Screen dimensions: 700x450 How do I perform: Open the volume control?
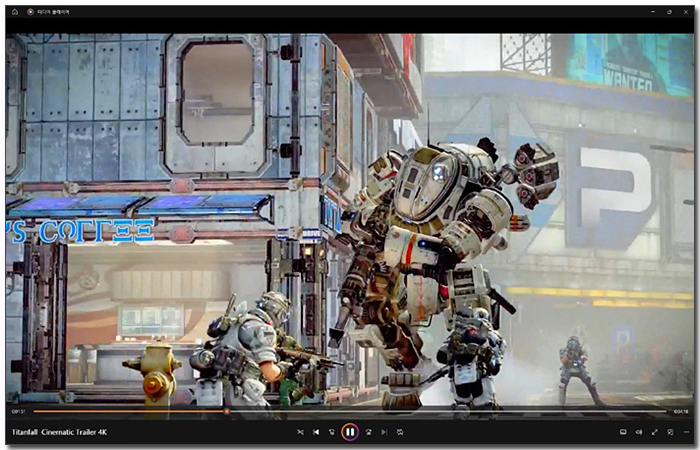coord(639,432)
